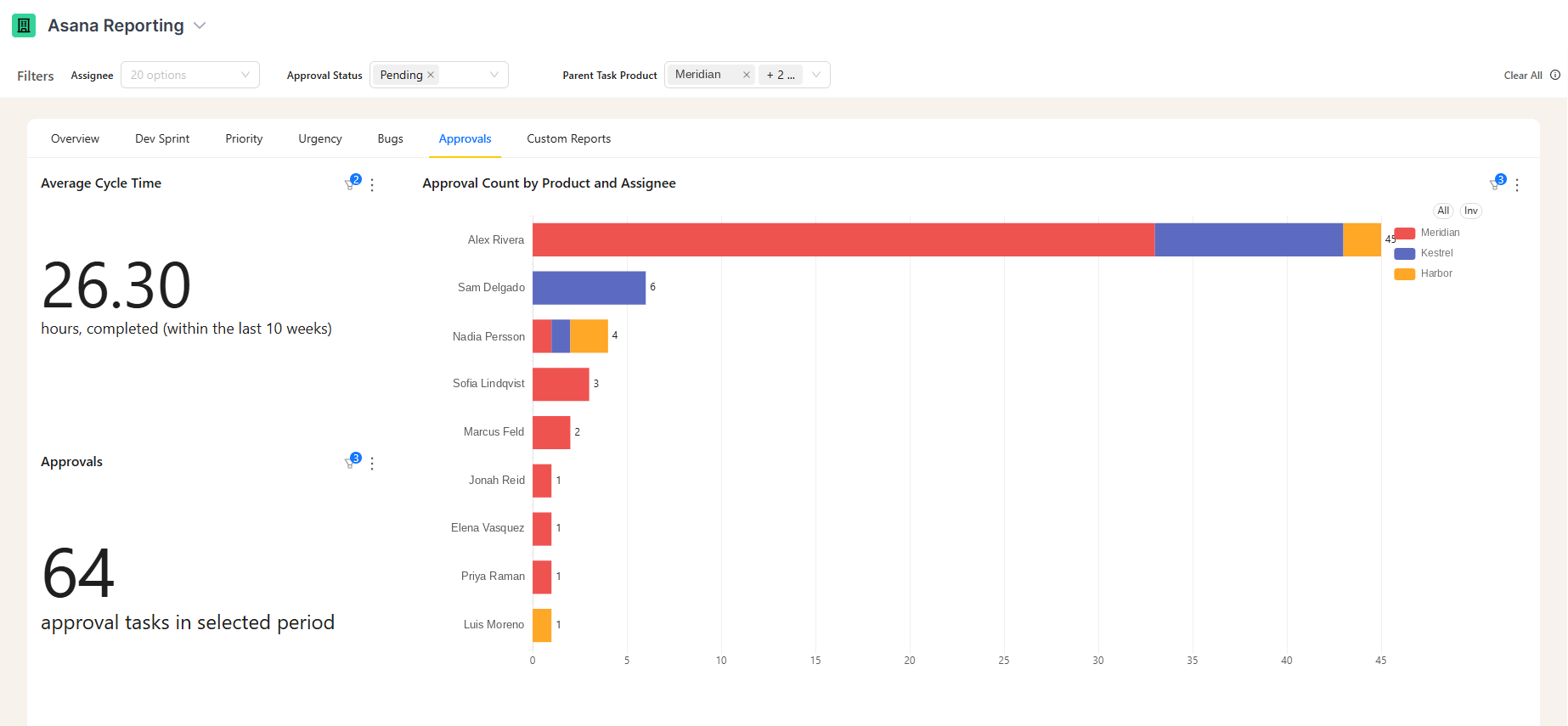
Task: Toggle the Kestrel legend swatch
Action: (1405, 253)
